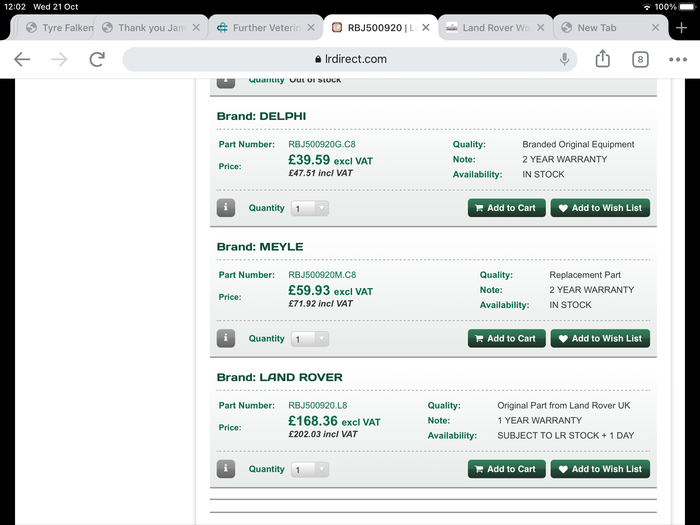The height and width of the screenshot is (525, 700).
Task: Click the £202.03 incl VAT text
Action: click(323, 434)
